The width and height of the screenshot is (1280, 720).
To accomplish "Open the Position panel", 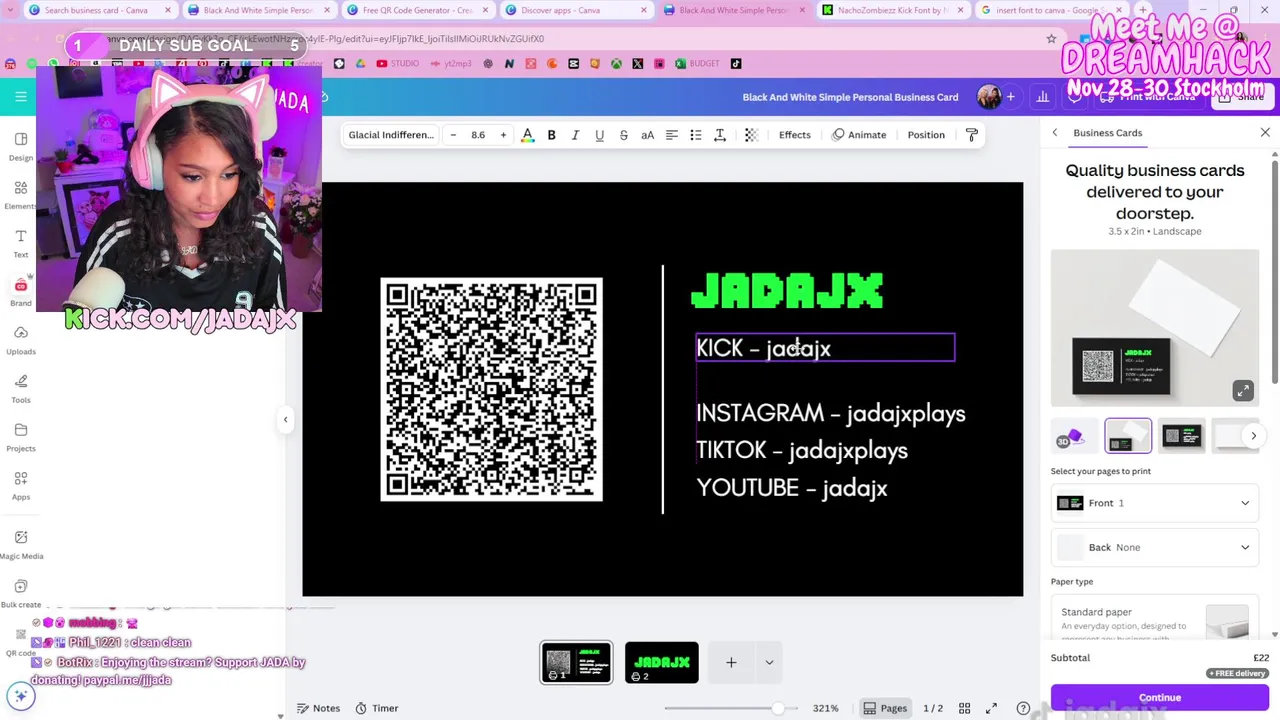I will [x=926, y=135].
